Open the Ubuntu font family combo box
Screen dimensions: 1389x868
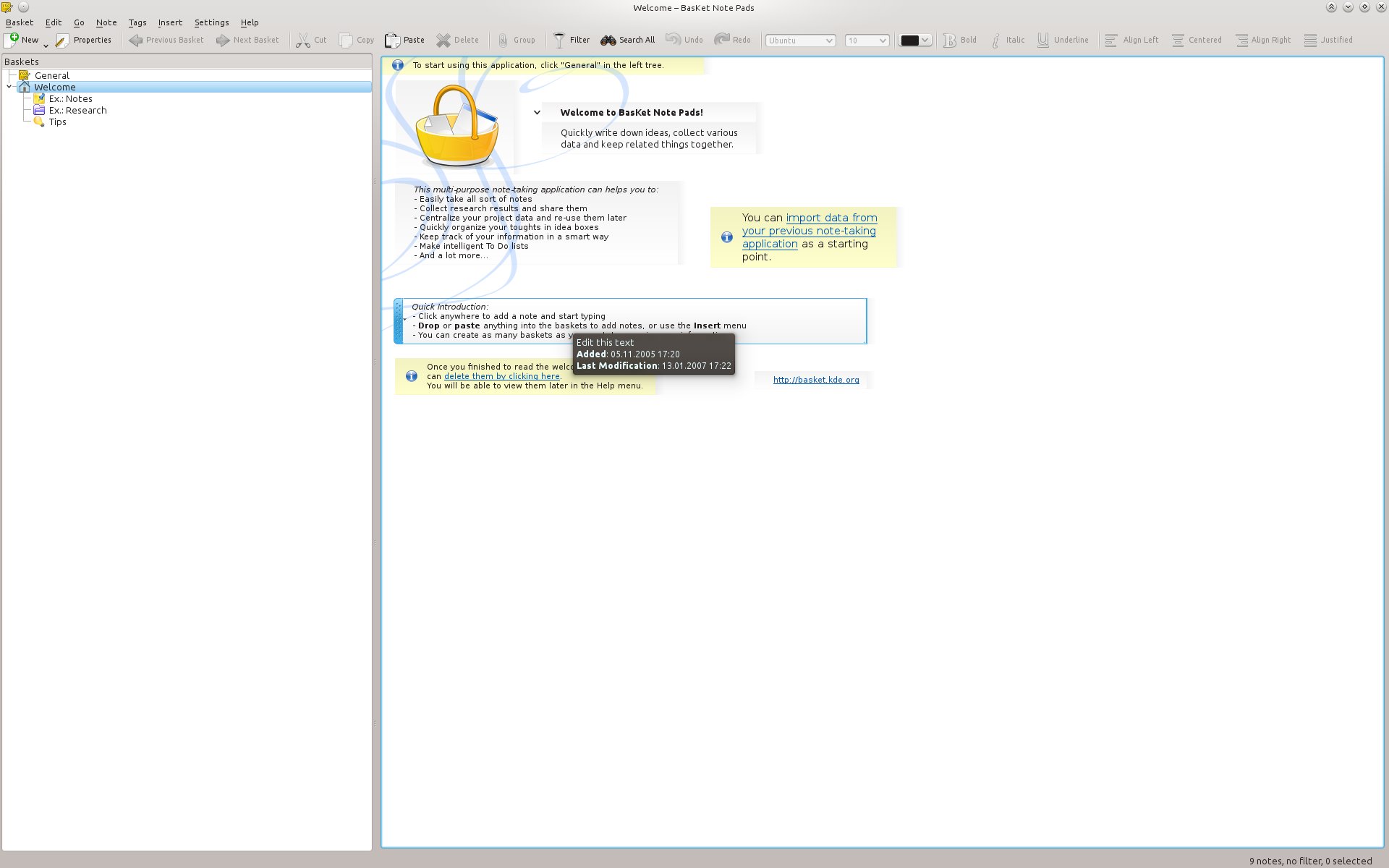coord(801,41)
